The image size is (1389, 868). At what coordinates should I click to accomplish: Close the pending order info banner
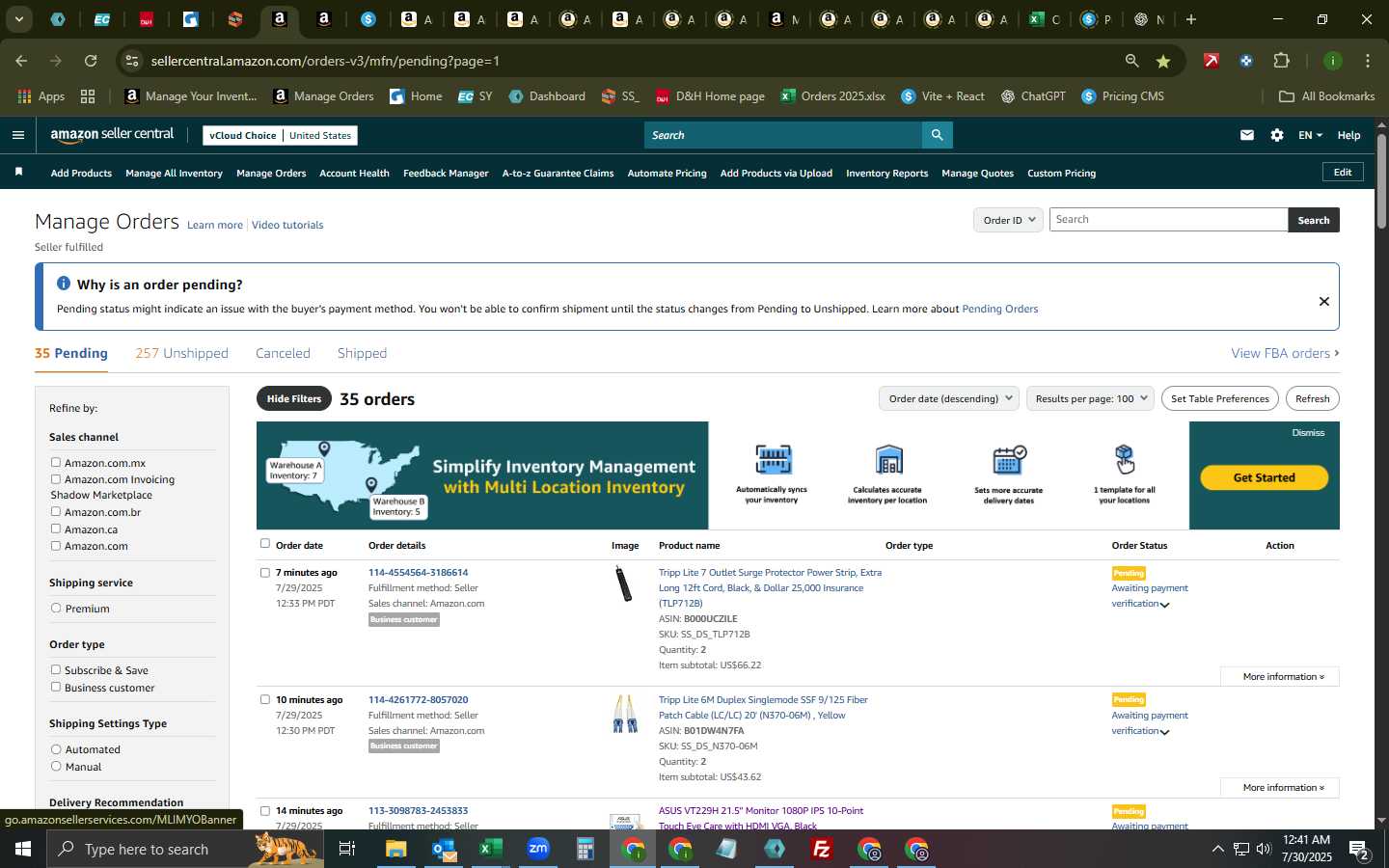coord(1324,302)
